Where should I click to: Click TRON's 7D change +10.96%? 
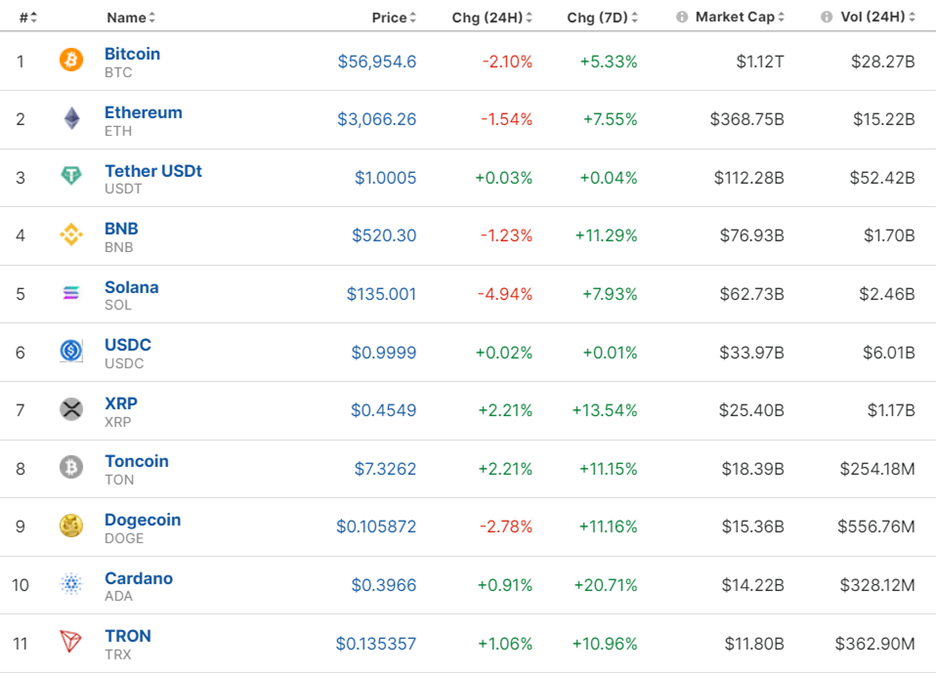(605, 644)
